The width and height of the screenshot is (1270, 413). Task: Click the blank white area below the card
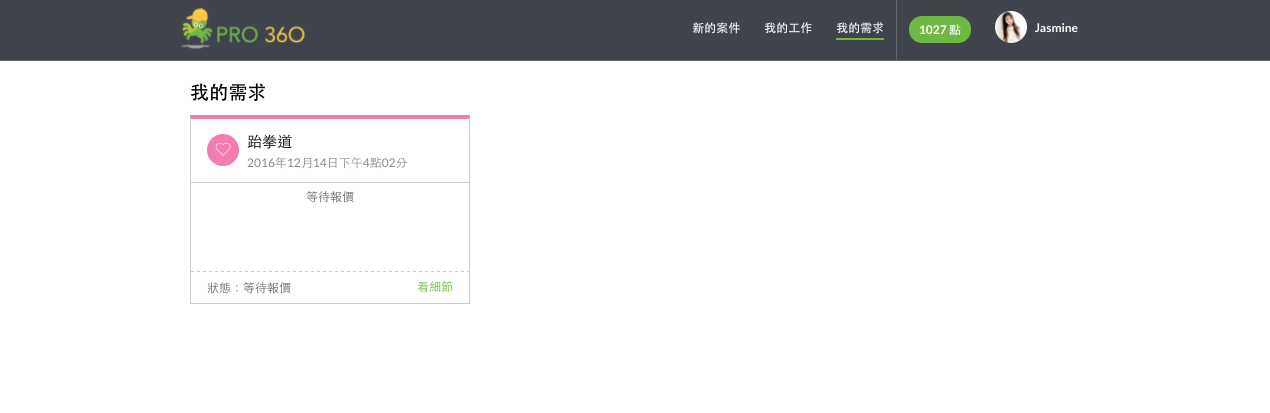pos(330,360)
